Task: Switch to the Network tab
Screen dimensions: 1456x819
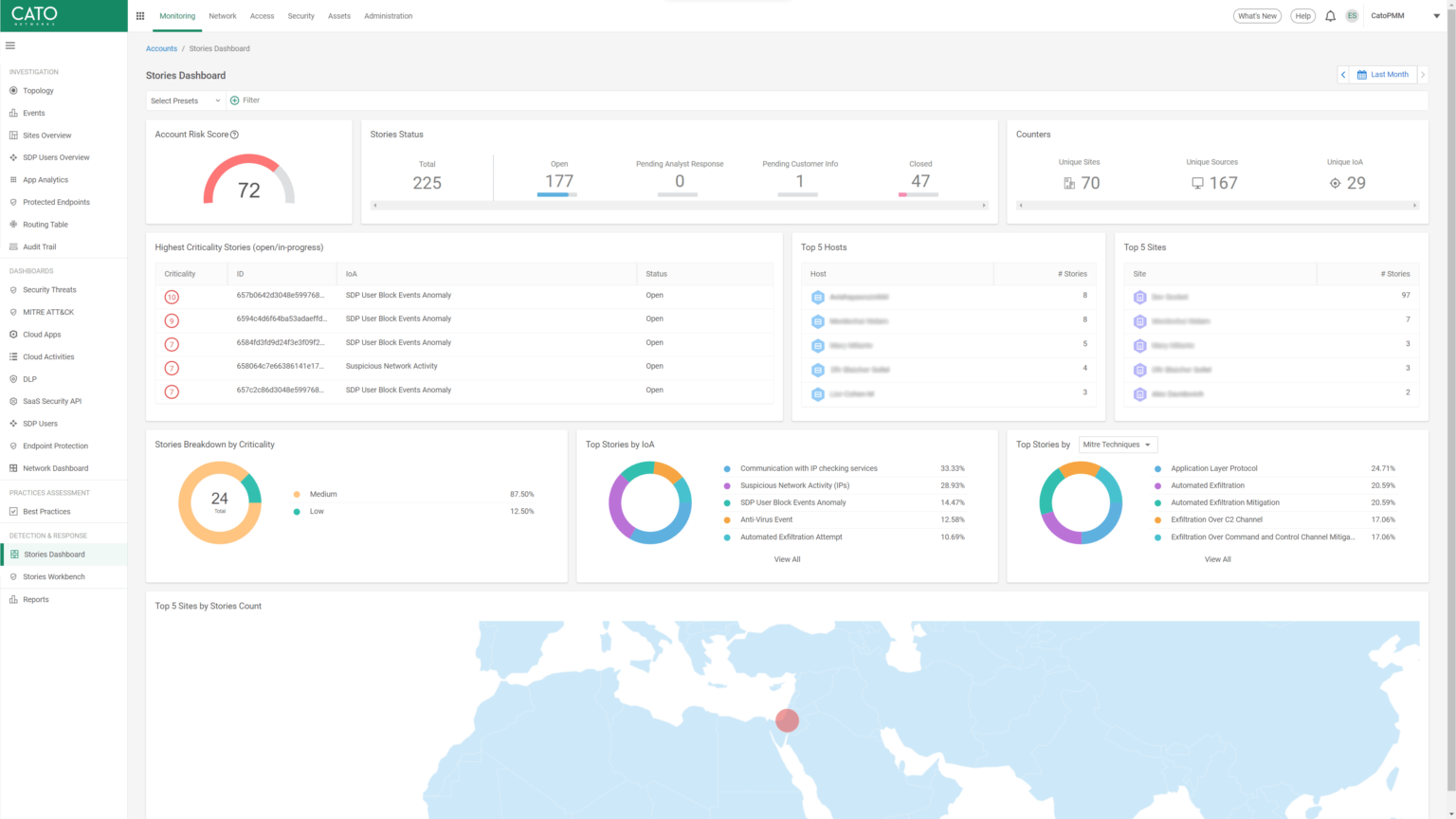Action: (x=222, y=16)
